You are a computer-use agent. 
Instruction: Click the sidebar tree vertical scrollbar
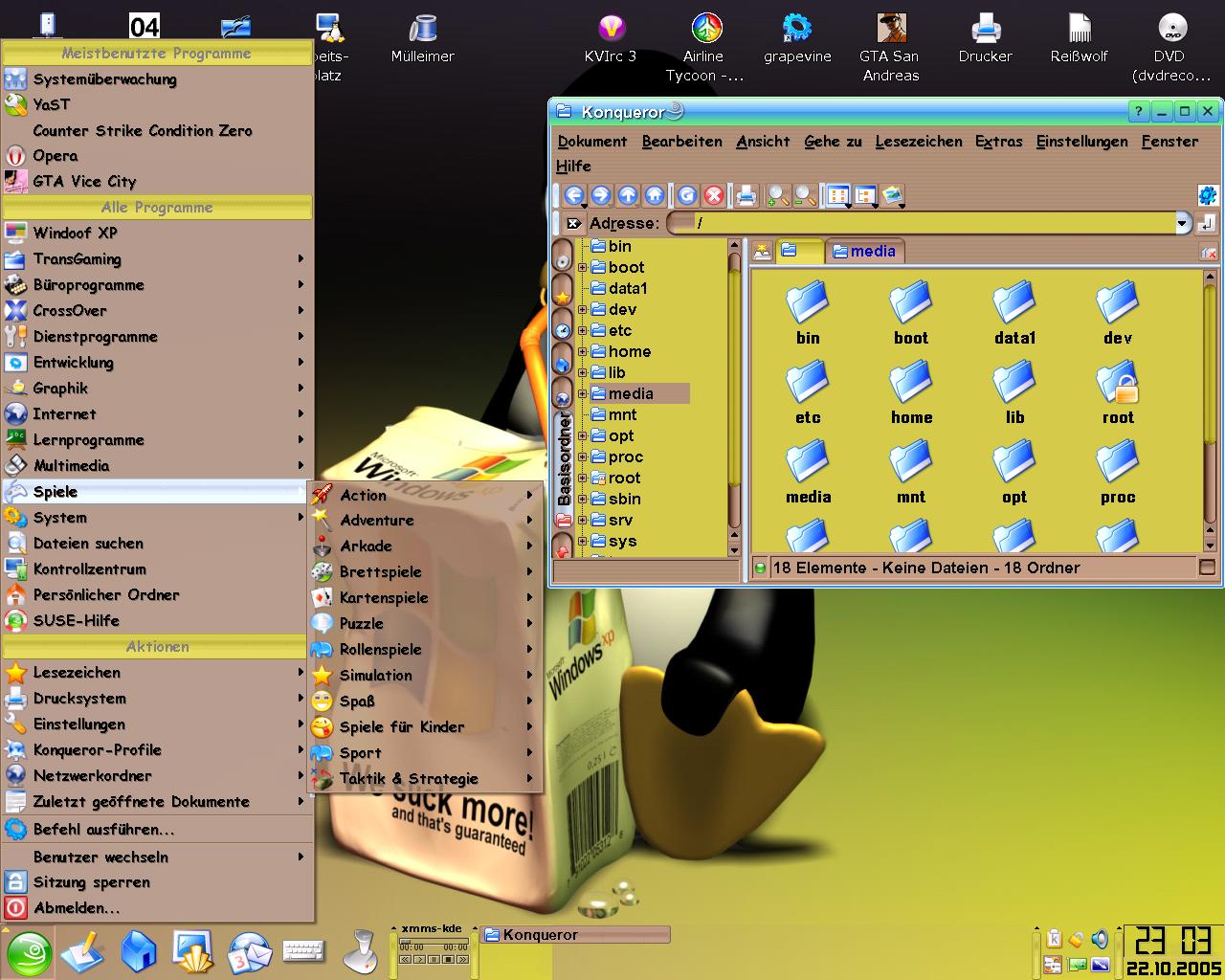click(734, 397)
